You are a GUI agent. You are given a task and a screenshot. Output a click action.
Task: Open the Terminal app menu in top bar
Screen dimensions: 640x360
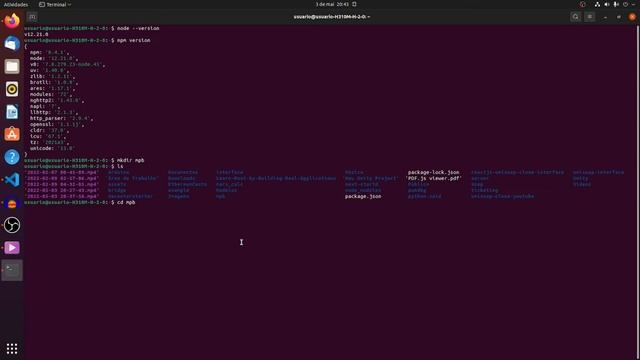(x=55, y=4)
